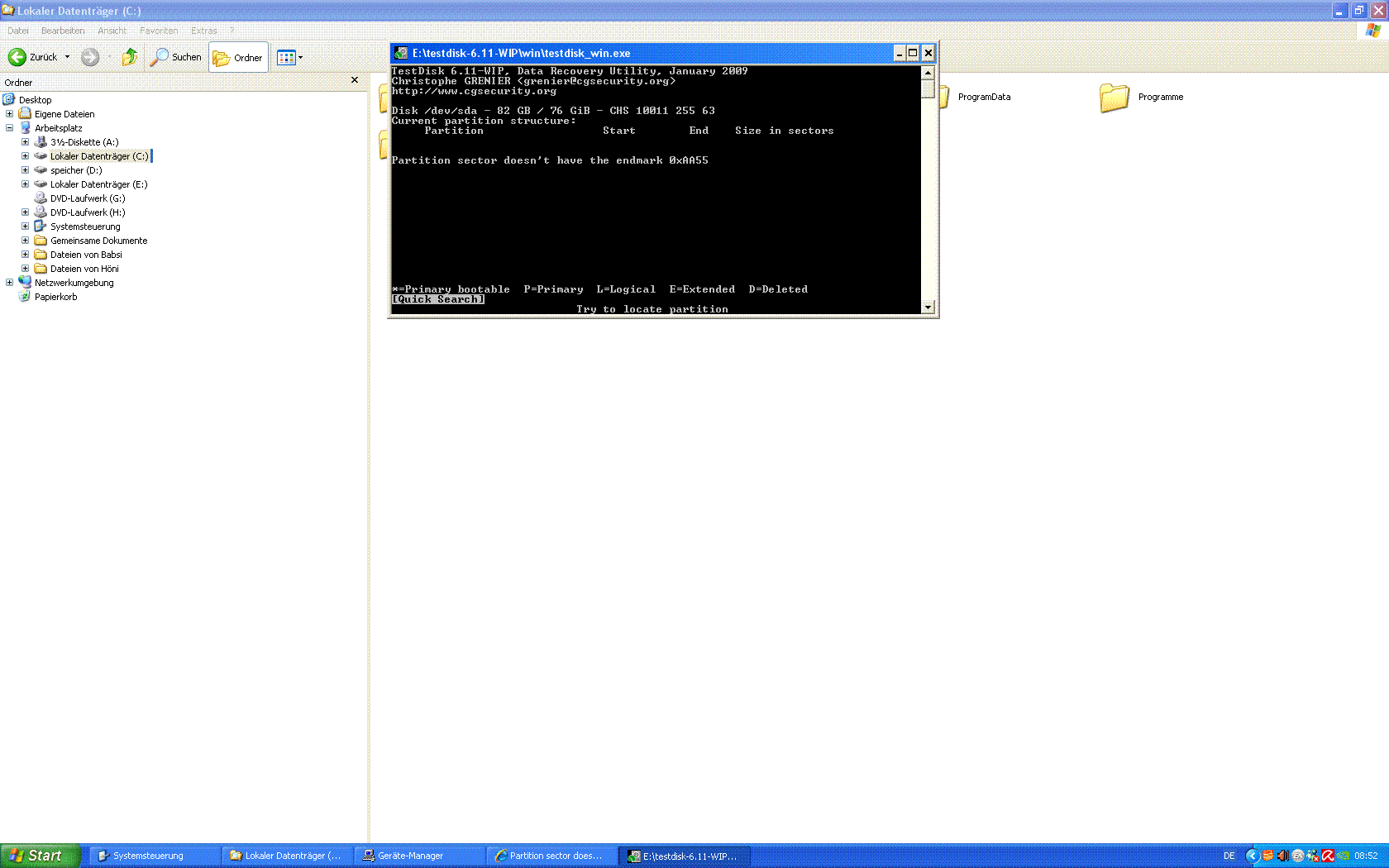Open Suchen search in Explorer toolbar
Screen dimensions: 1389x868
[x=175, y=57]
